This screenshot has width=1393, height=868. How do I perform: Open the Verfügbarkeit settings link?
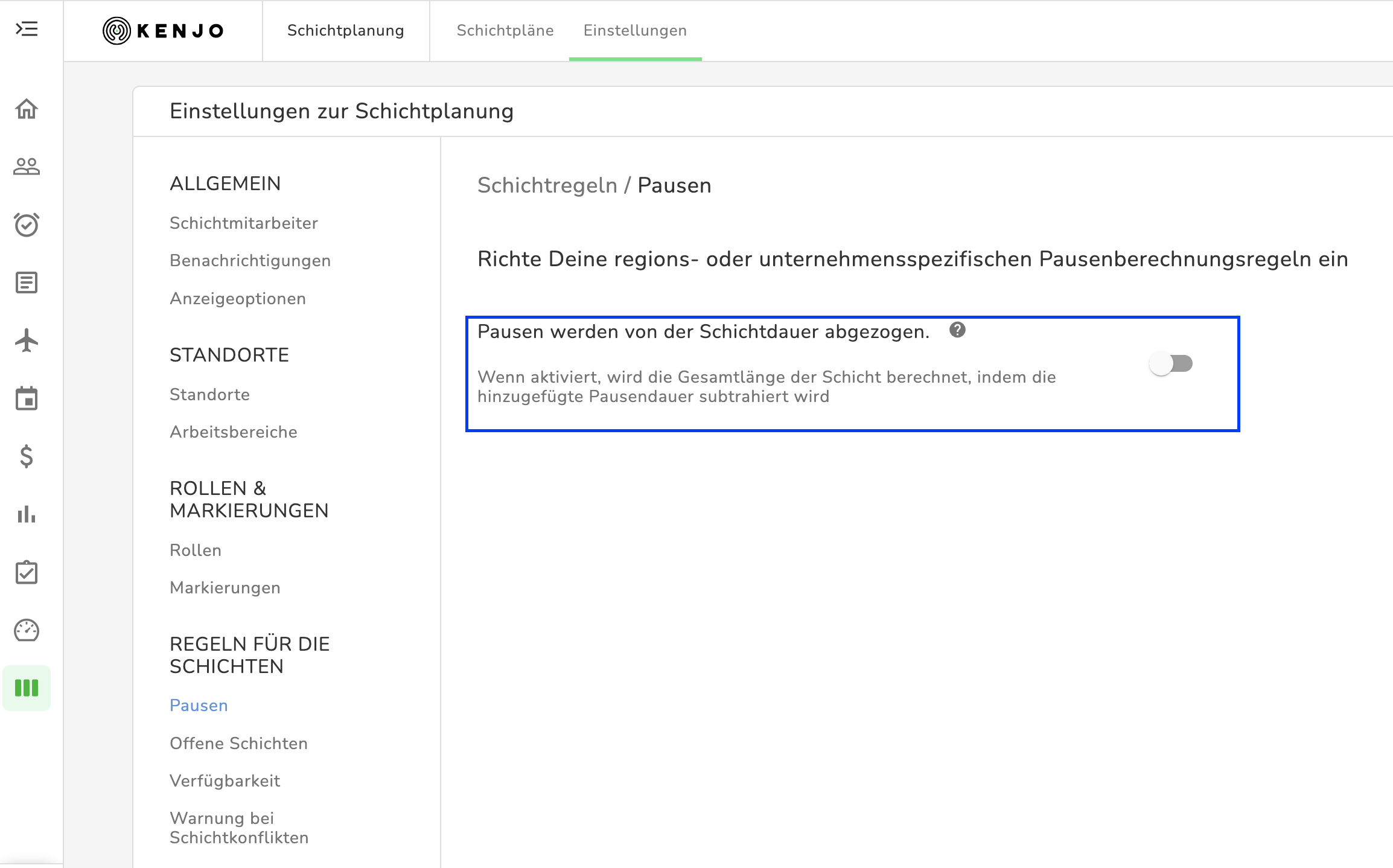(225, 781)
